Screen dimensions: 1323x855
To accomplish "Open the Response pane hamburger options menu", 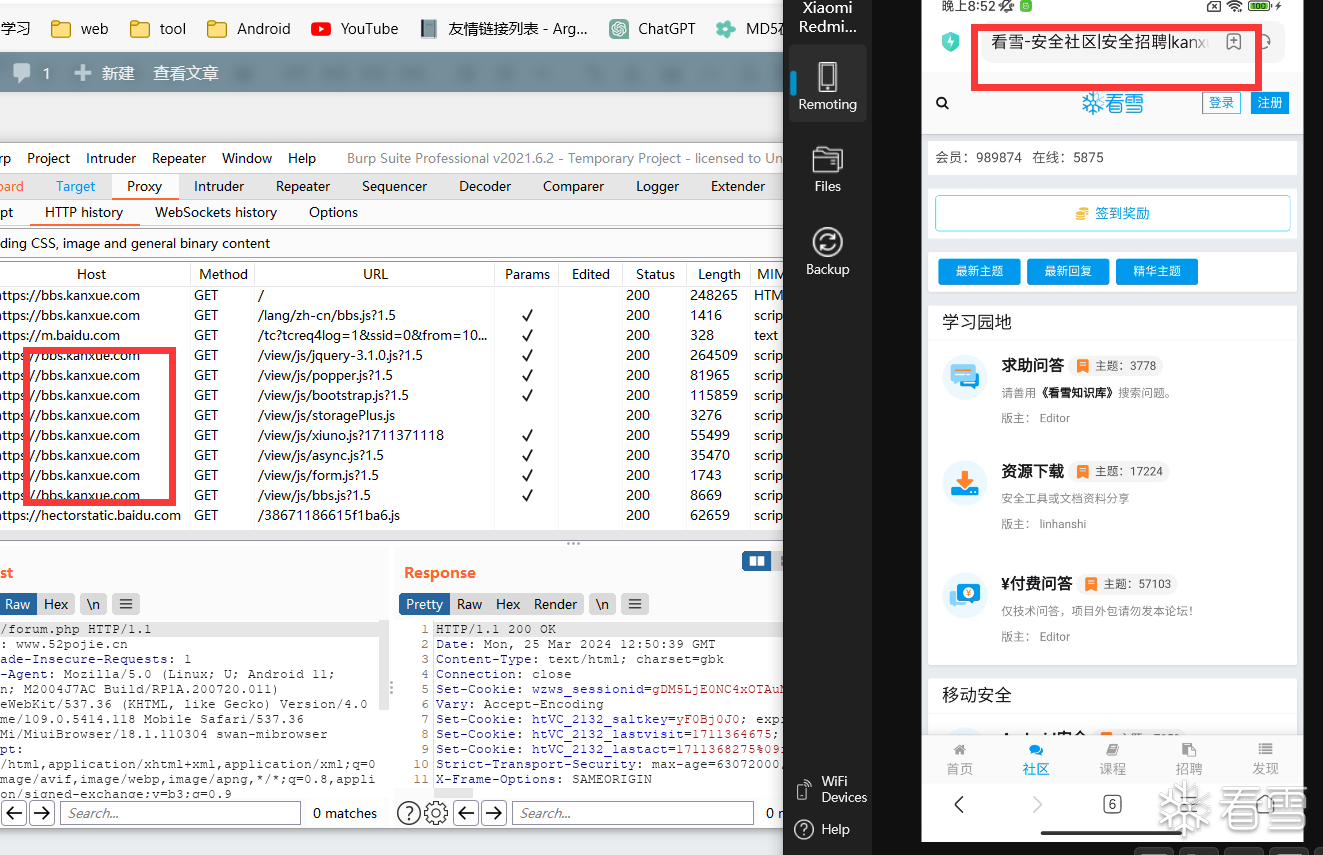I will [x=635, y=604].
